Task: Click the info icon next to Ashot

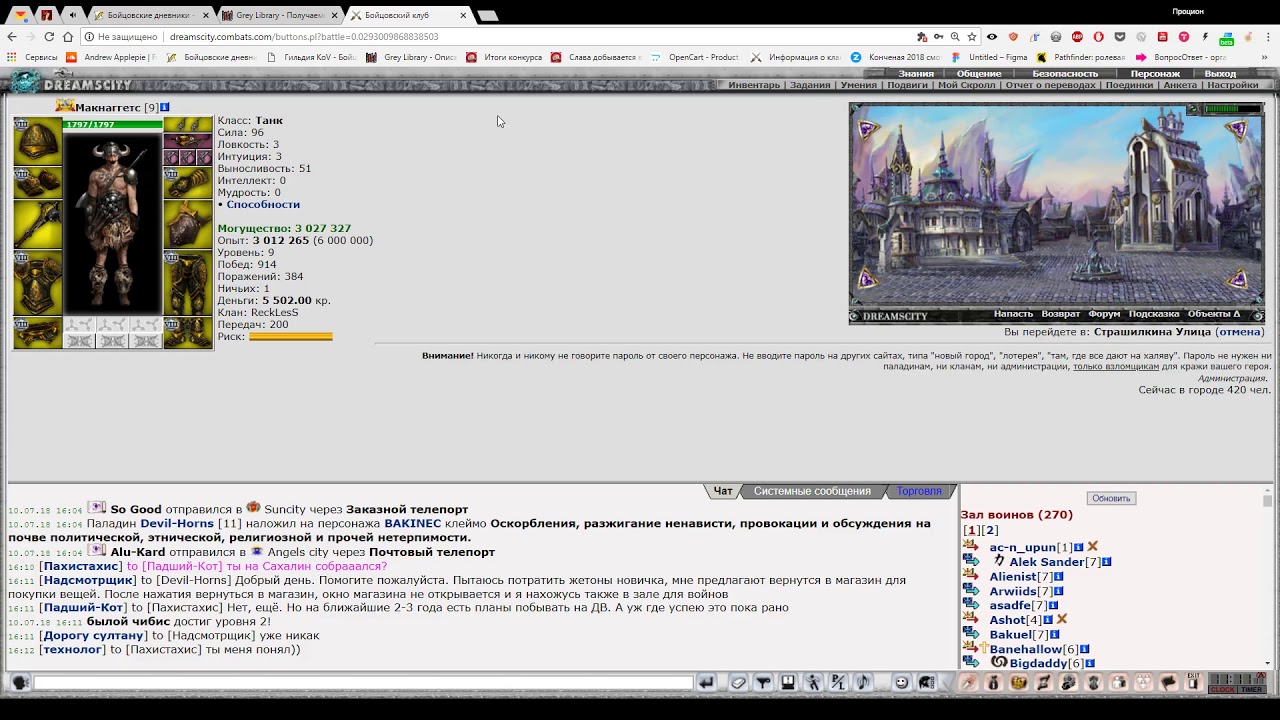Action: tap(1047, 620)
